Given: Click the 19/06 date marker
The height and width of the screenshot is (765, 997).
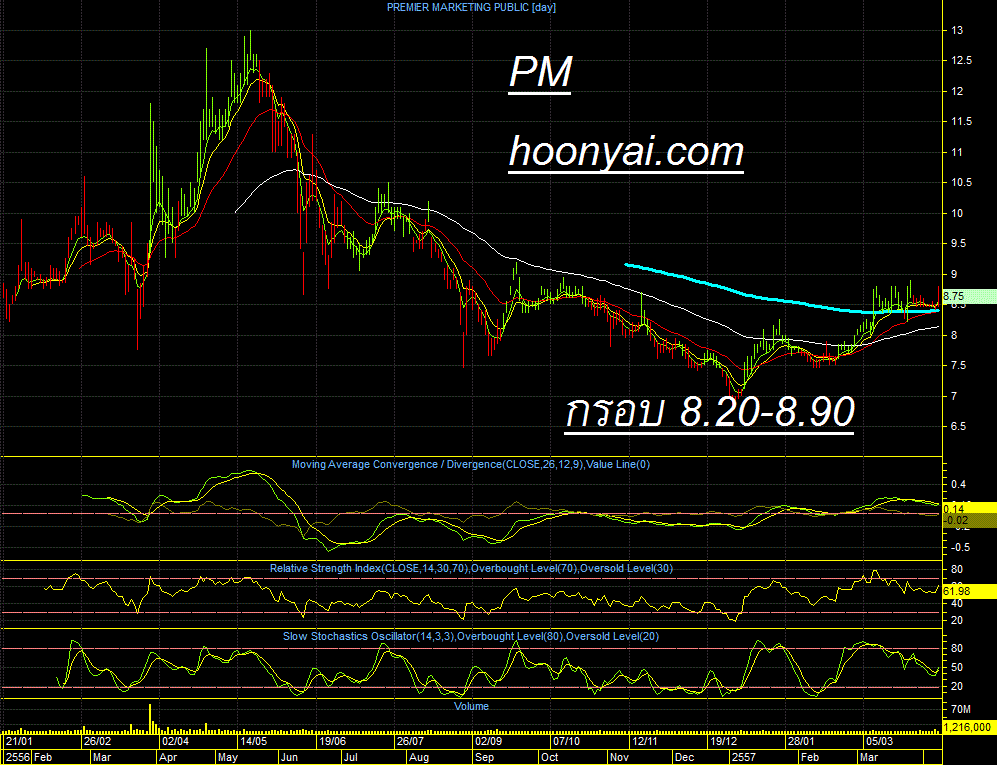Looking at the screenshot, I should click(332, 741).
